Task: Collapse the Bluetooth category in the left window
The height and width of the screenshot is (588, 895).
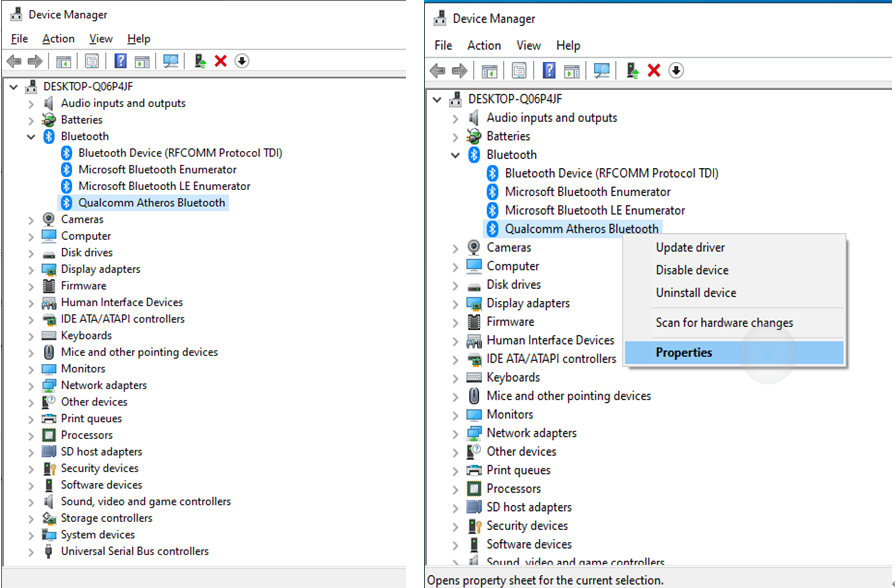Action: coord(31,137)
